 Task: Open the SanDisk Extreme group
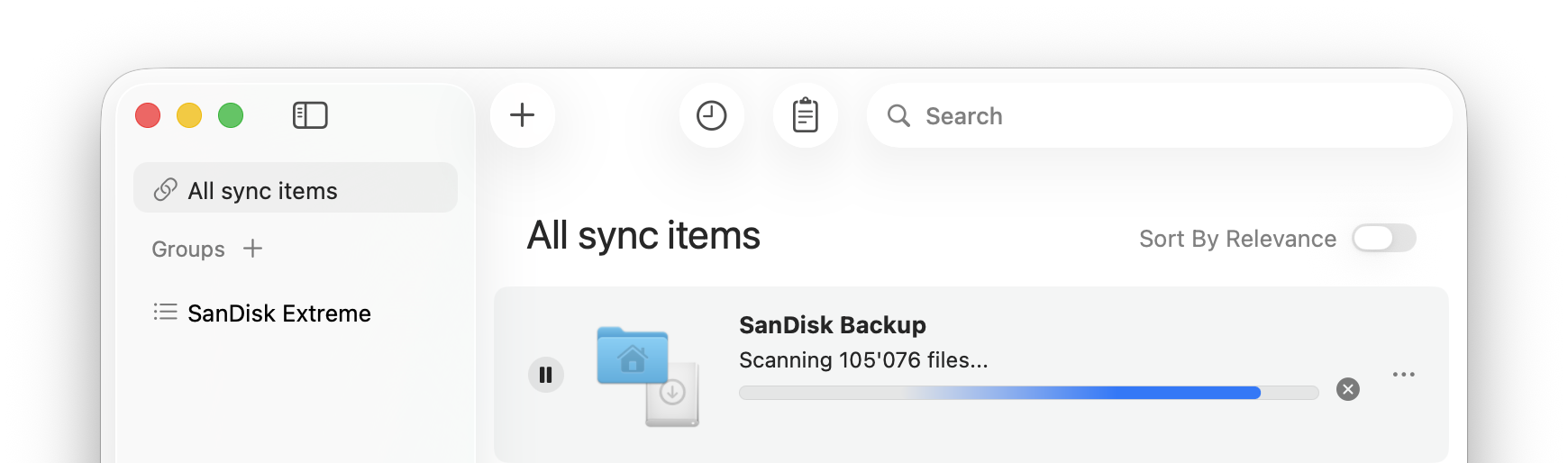(x=279, y=313)
